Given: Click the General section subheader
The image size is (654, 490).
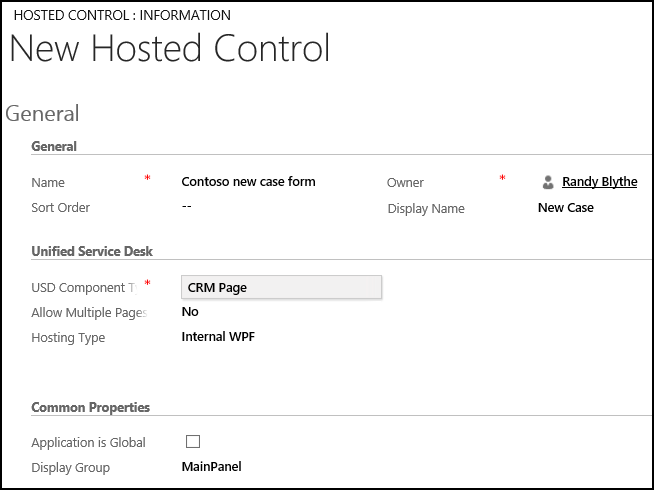Looking at the screenshot, I should pyautogui.click(x=54, y=146).
